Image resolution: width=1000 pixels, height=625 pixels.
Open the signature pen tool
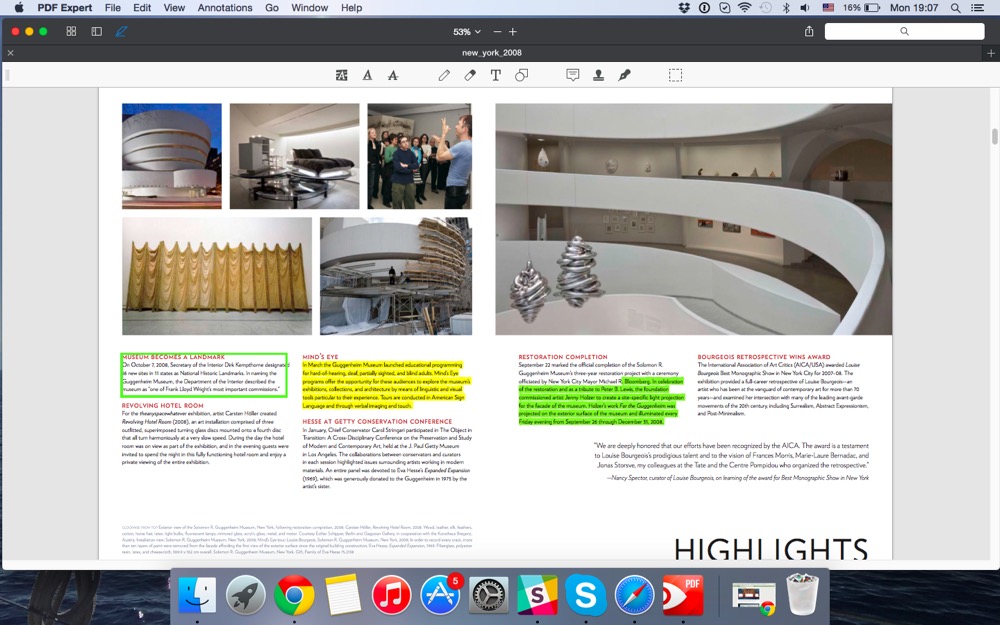[x=624, y=75]
